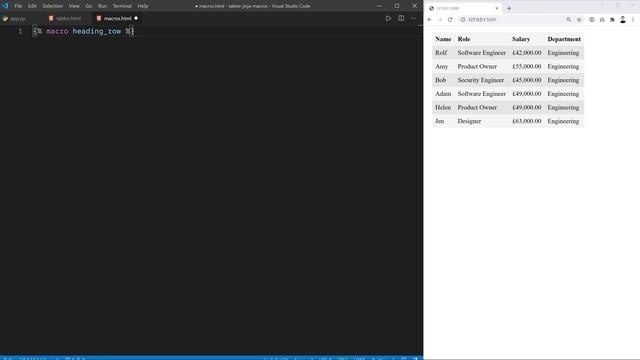640x360 pixels.
Task: Open the Help menu
Action: [143, 6]
